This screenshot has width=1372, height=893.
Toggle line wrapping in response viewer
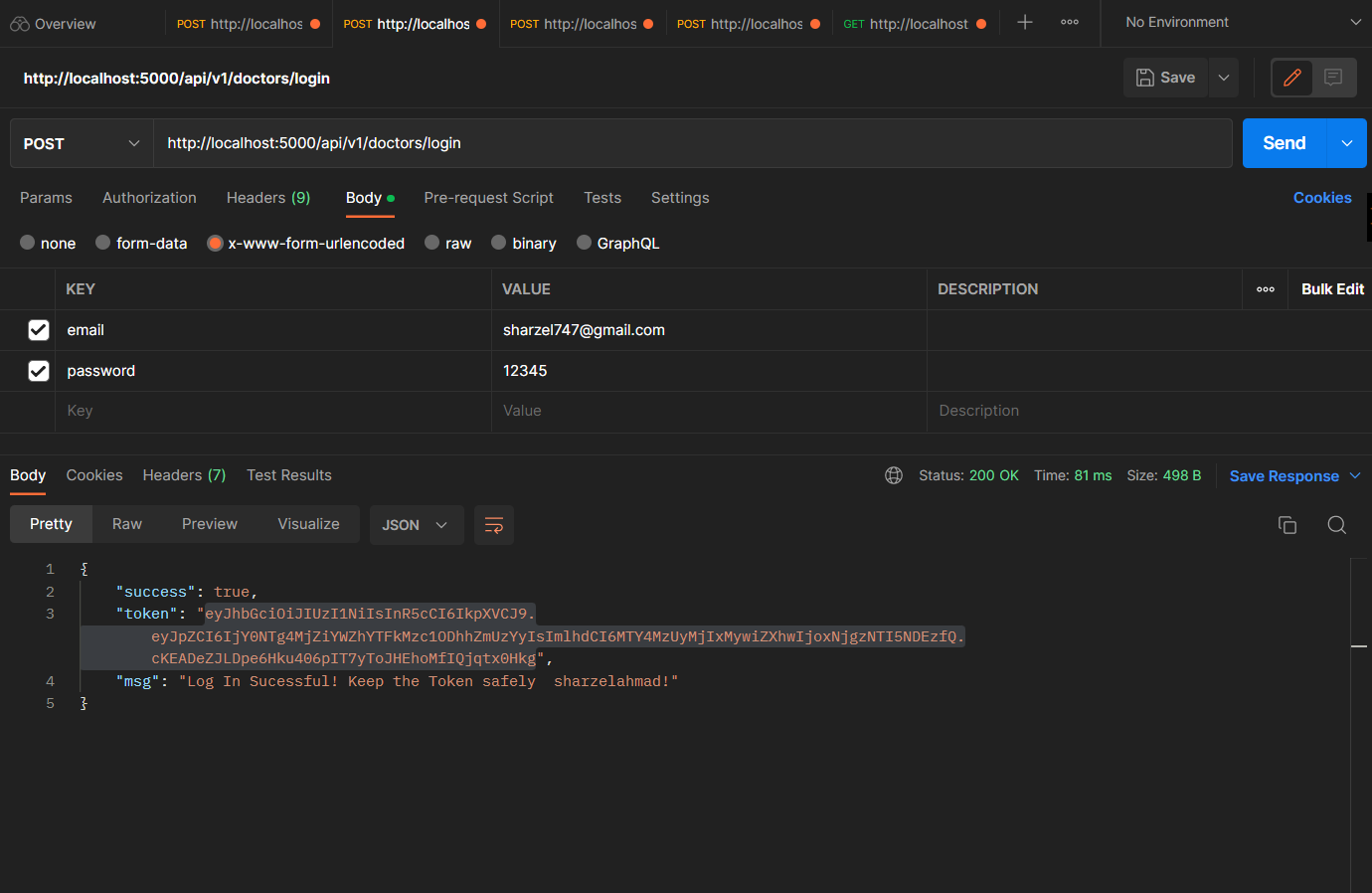pyautogui.click(x=493, y=524)
